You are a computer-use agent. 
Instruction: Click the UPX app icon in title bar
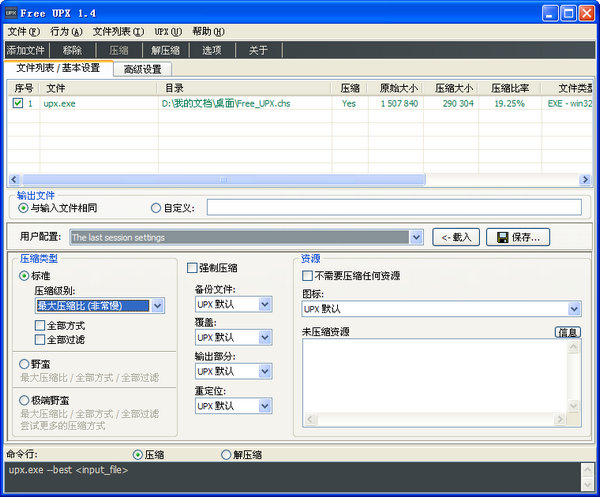(11, 13)
